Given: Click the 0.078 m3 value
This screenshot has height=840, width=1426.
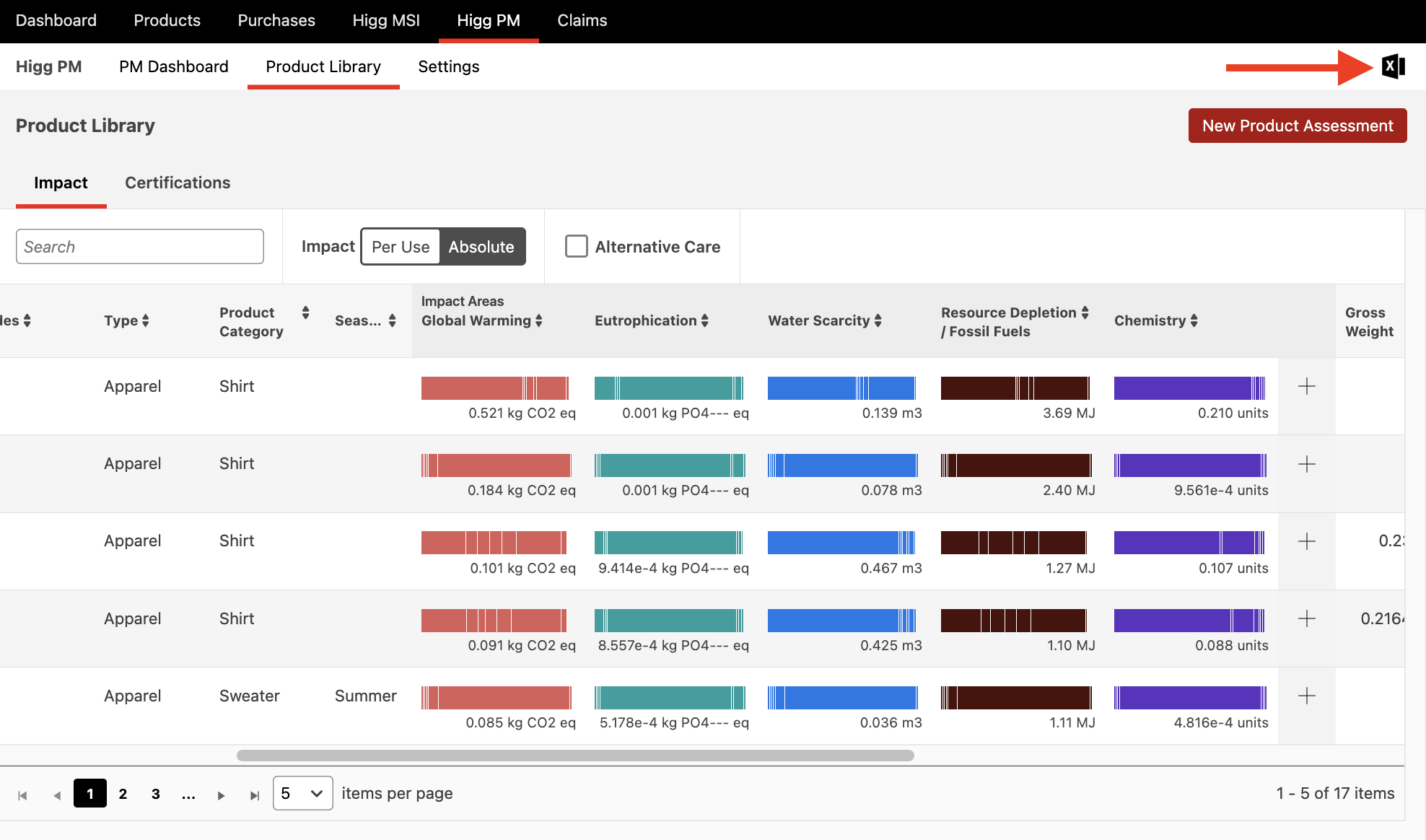Looking at the screenshot, I should click(x=891, y=490).
